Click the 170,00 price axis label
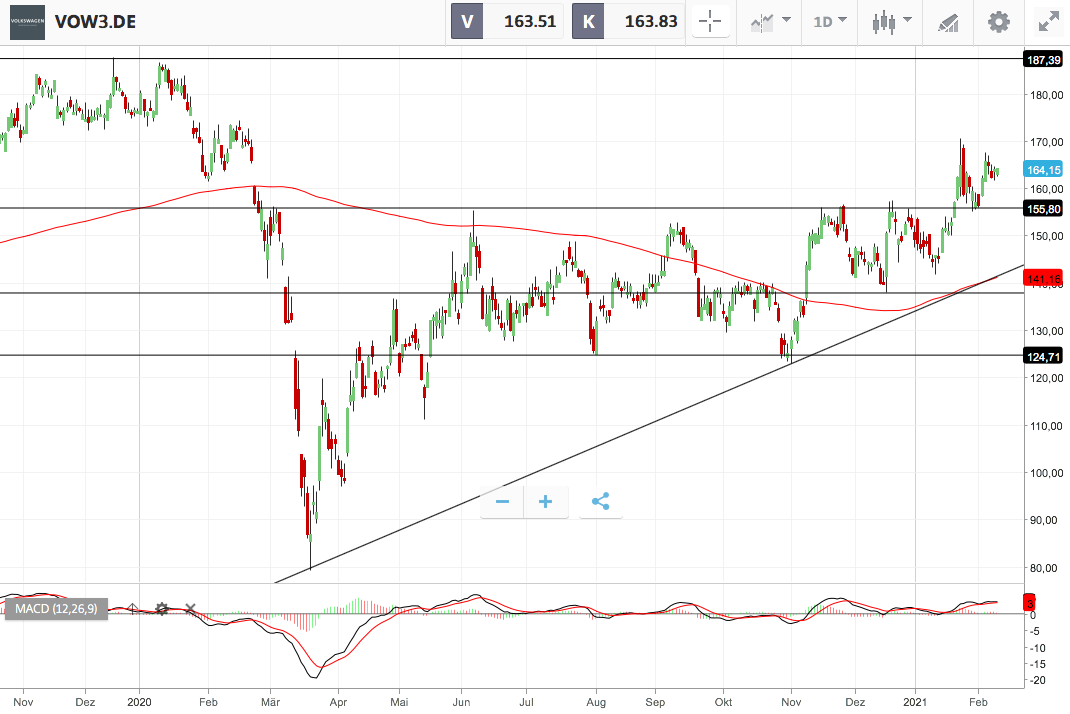 (x=1047, y=142)
